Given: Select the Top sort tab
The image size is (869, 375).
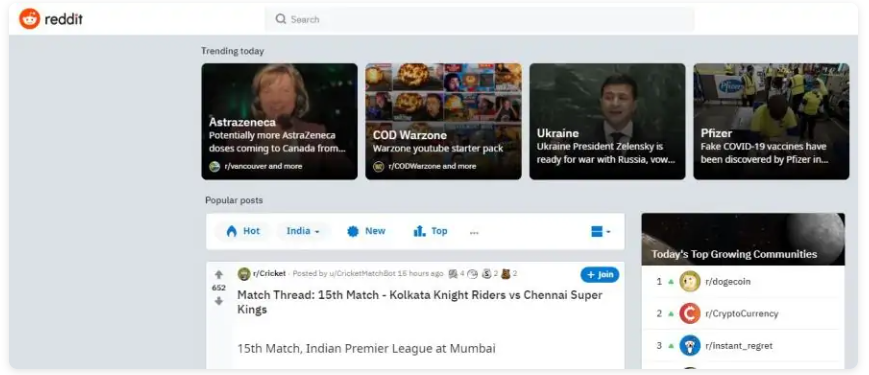Looking at the screenshot, I should pos(431,231).
